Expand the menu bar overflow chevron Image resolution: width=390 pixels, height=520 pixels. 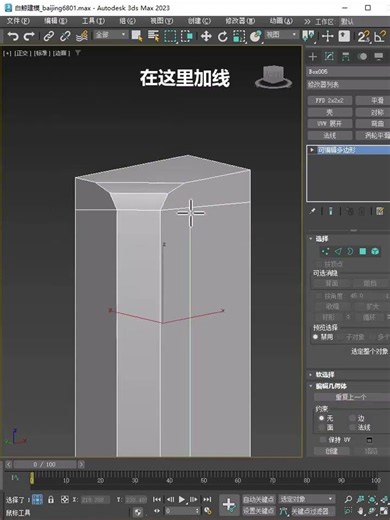(x=307, y=22)
